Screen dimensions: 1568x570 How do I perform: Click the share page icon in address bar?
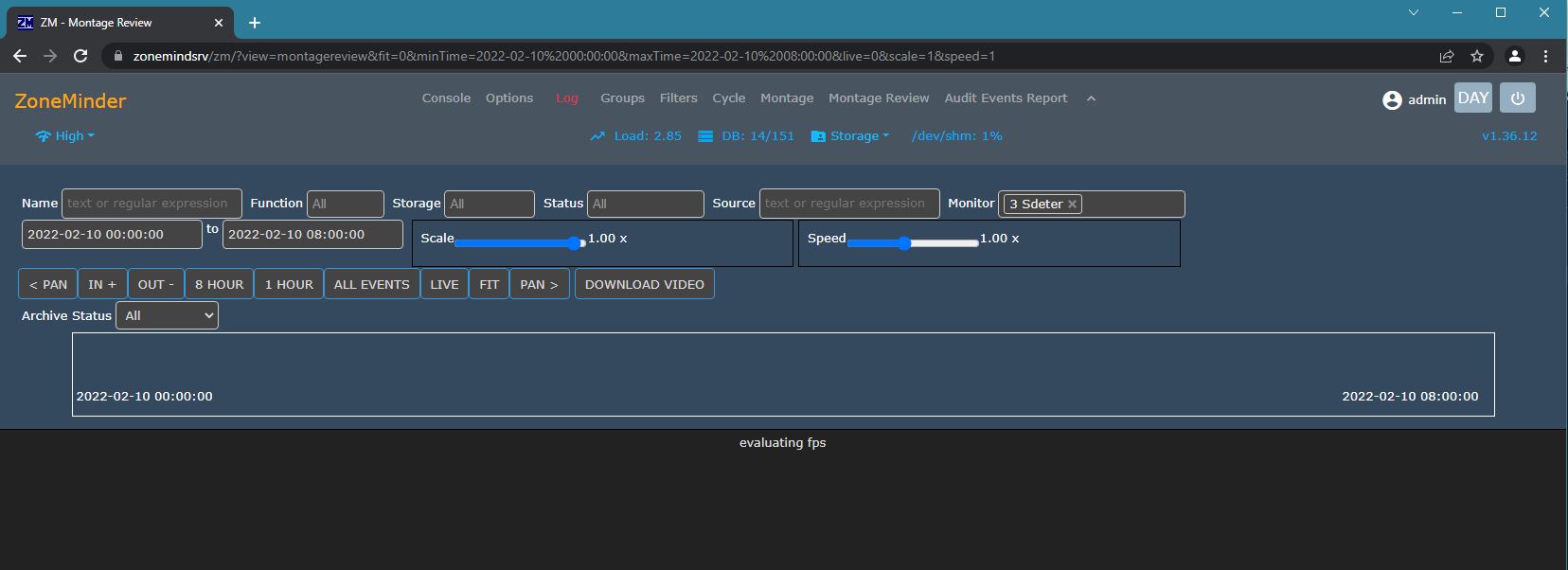point(1447,56)
